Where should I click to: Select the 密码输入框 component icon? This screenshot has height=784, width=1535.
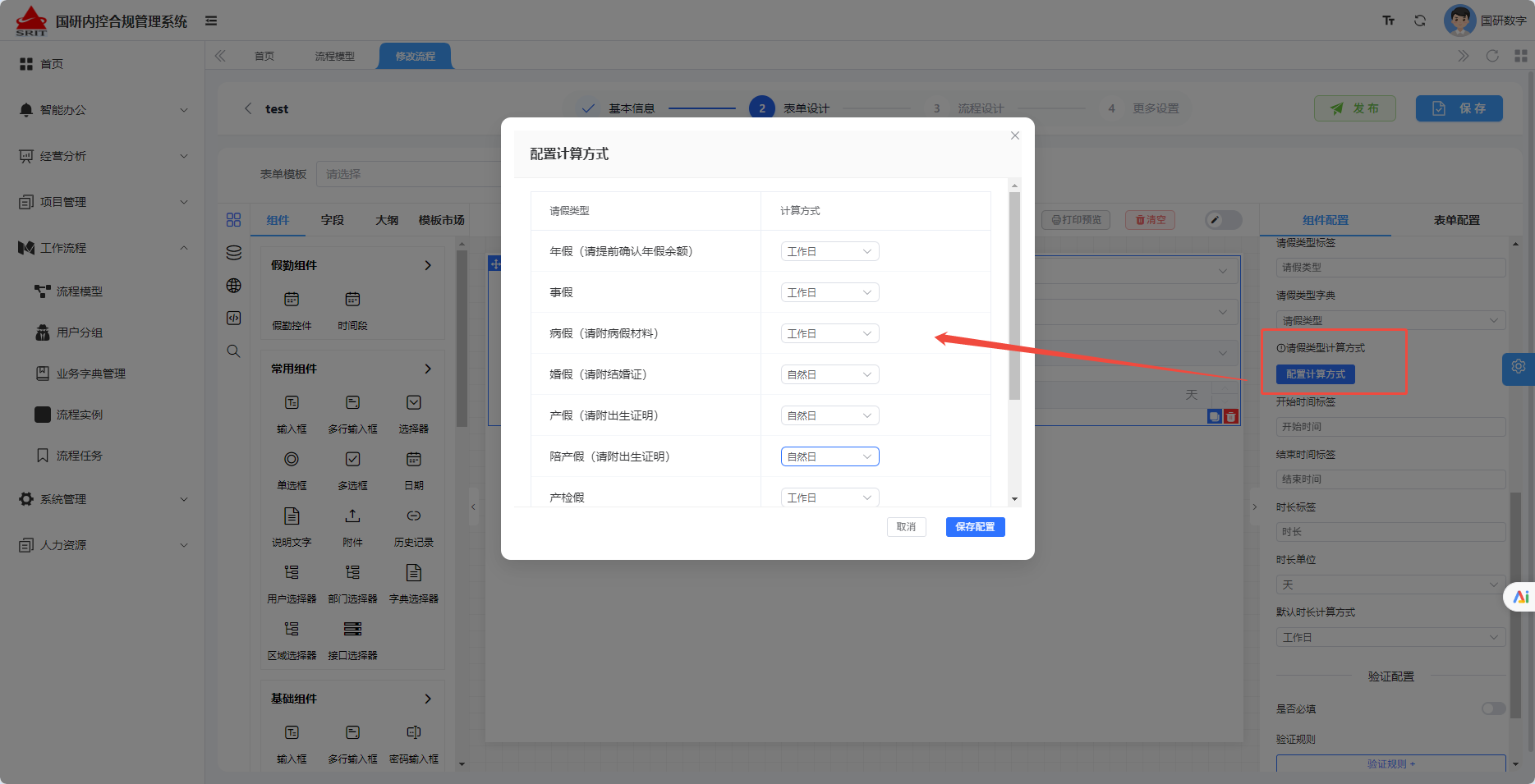(414, 732)
